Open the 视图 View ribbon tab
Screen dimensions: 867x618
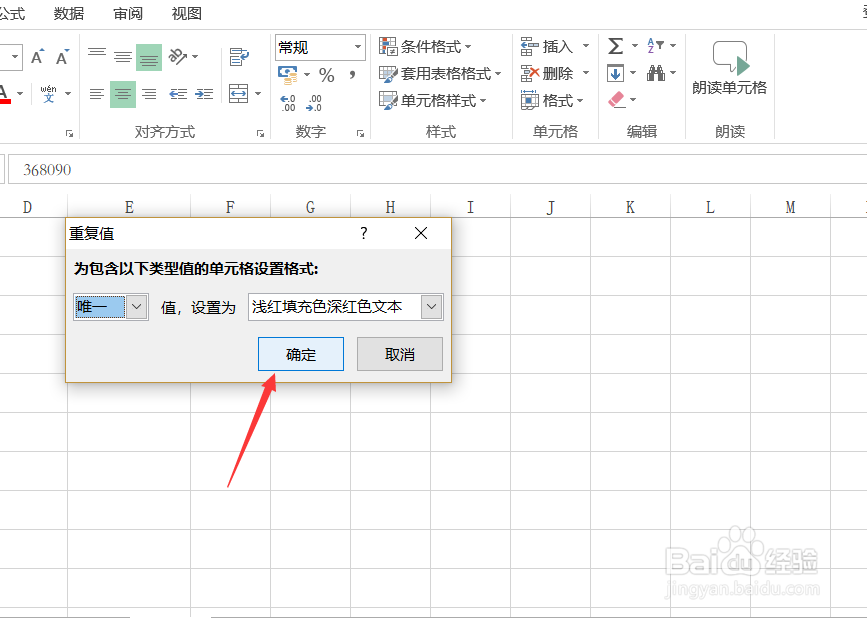coord(186,13)
